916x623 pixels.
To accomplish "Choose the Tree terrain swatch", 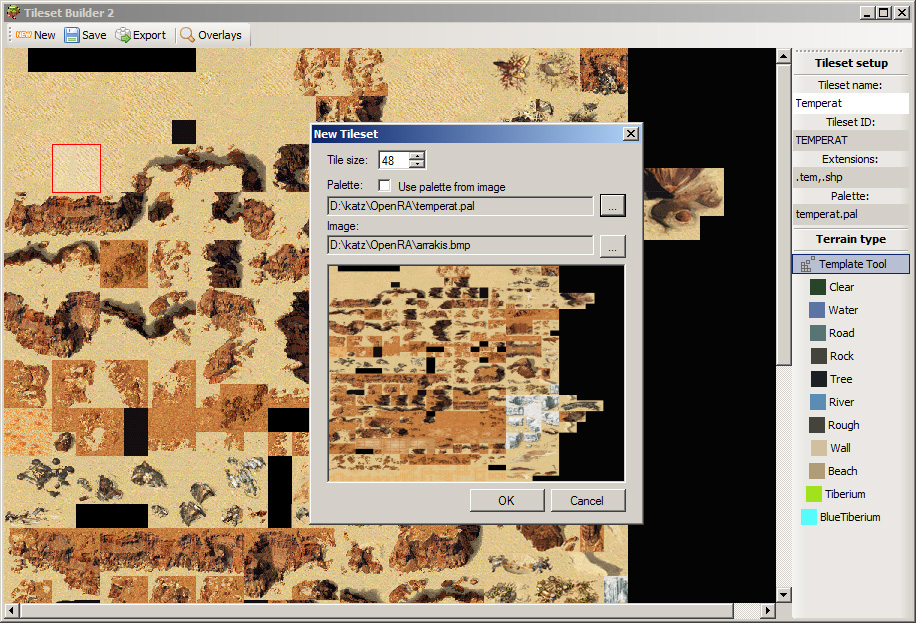I will (x=818, y=379).
